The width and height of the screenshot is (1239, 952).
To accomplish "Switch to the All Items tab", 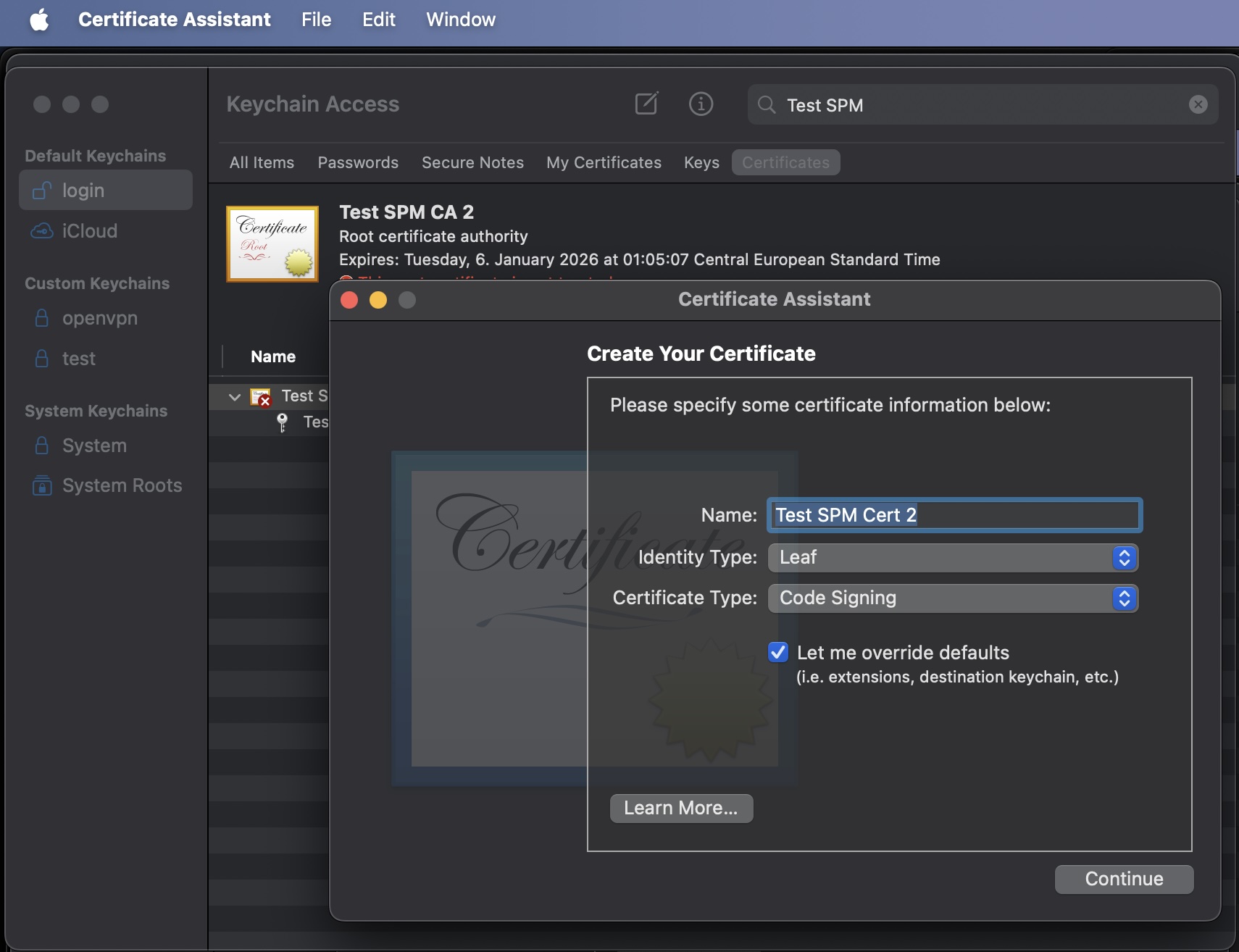I will click(262, 162).
